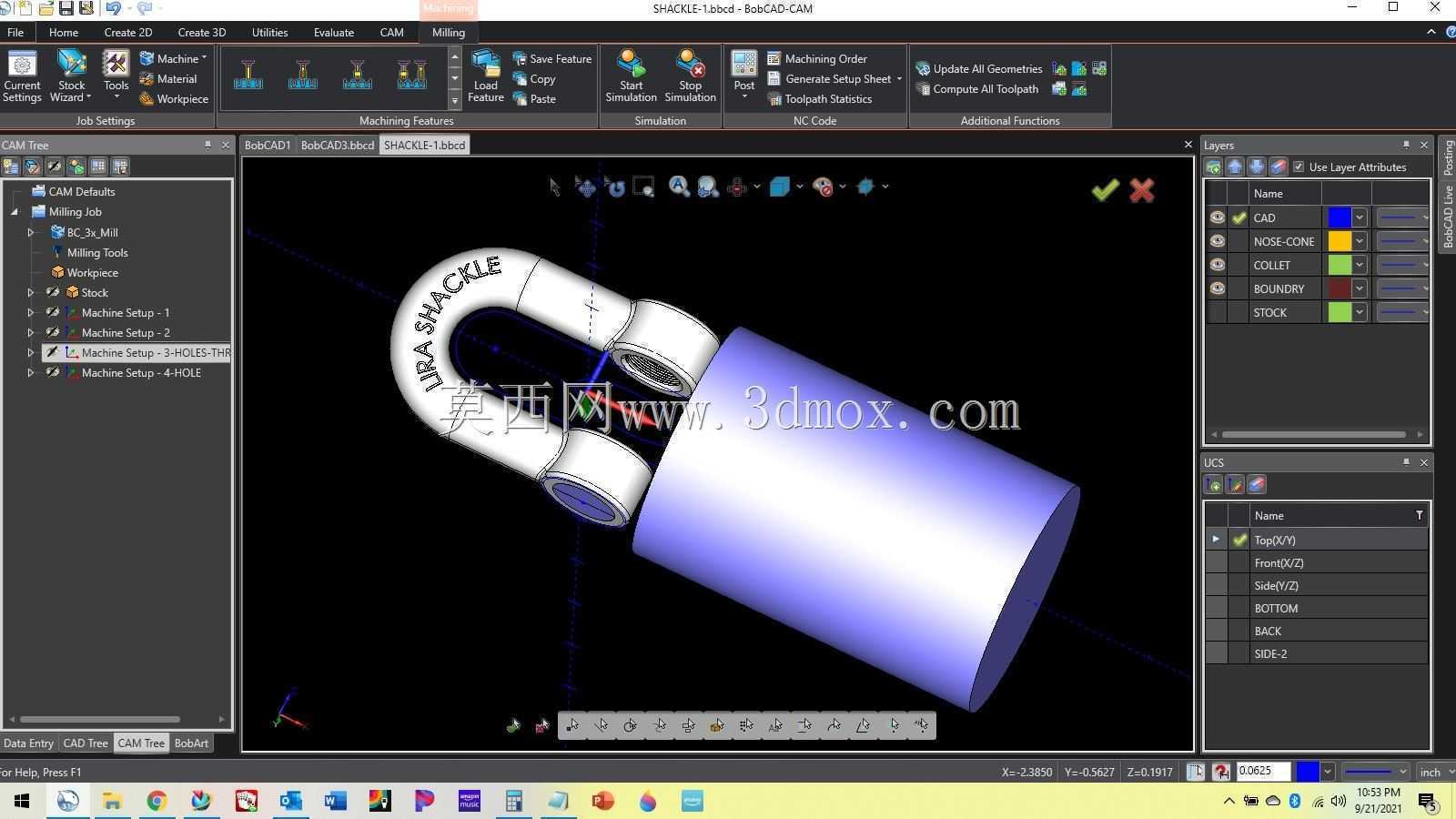Viewport: 1456px width, 819px height.
Task: Click the Load Feature icon
Action: tap(486, 76)
